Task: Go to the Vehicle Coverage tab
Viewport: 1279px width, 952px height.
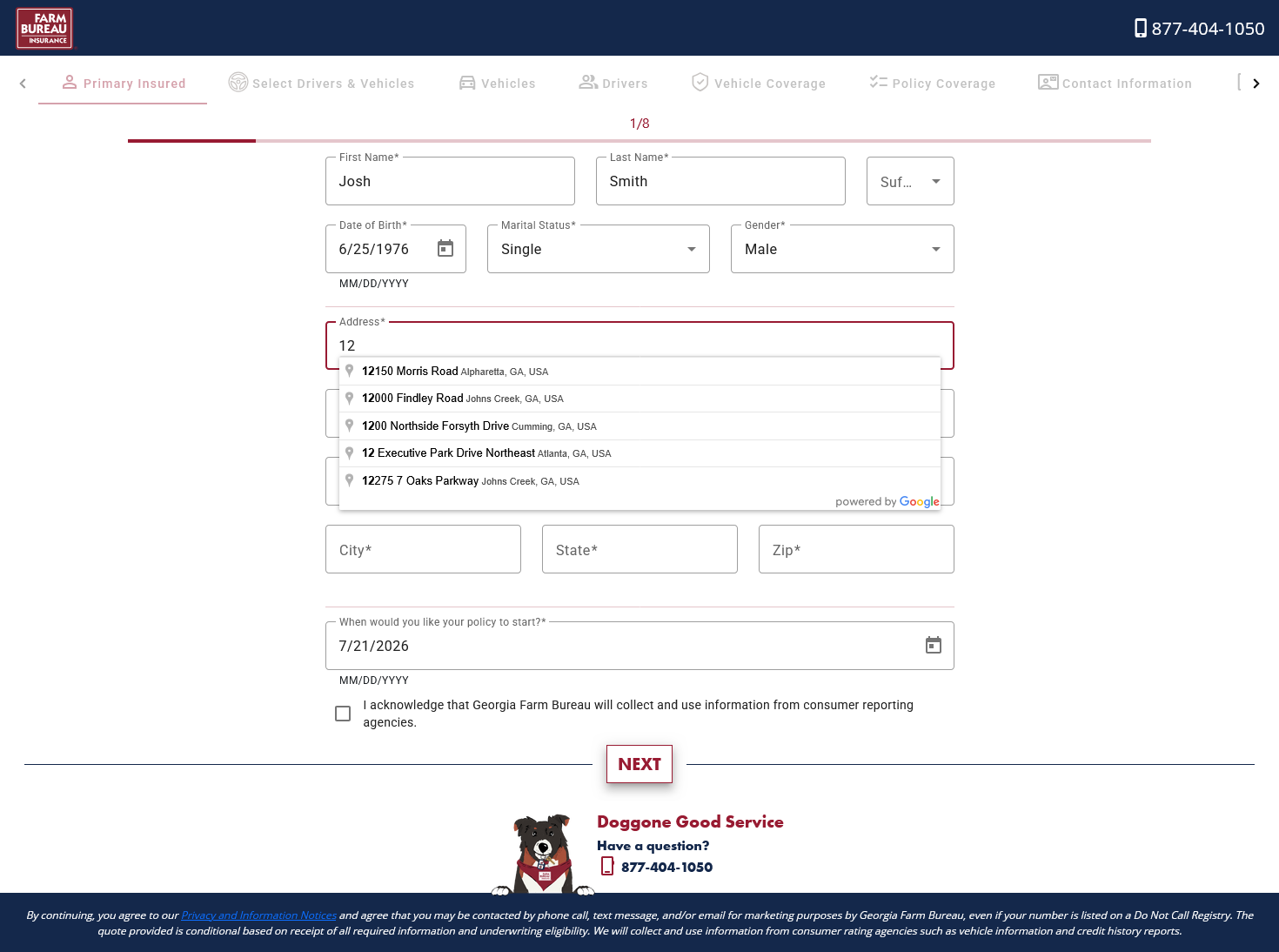Action: coord(758,84)
